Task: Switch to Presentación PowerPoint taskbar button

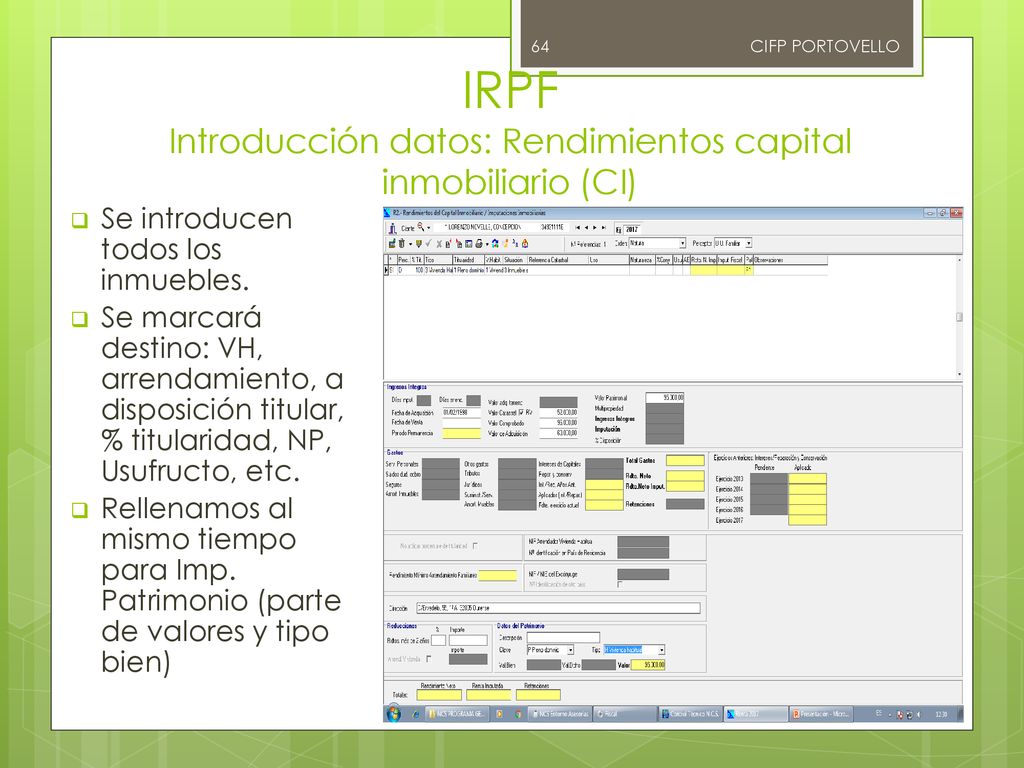Action: (821, 714)
